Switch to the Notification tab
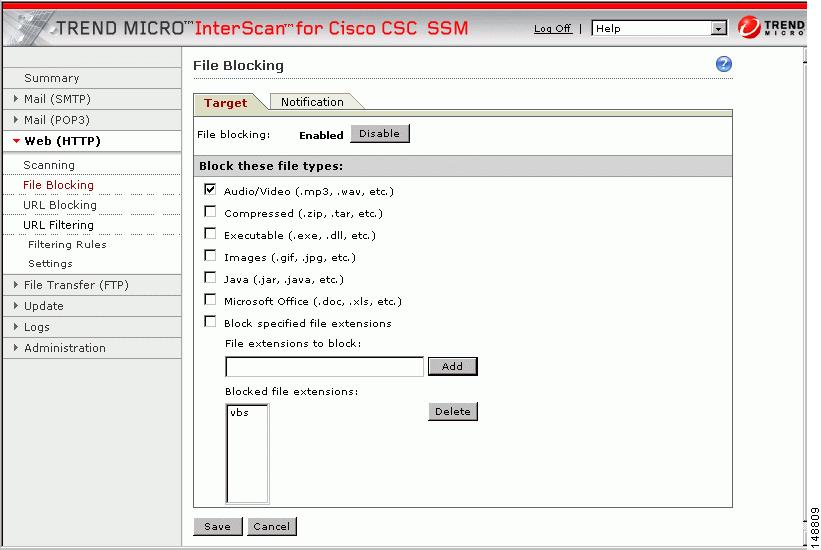This screenshot has height=550, width=821. point(313,102)
